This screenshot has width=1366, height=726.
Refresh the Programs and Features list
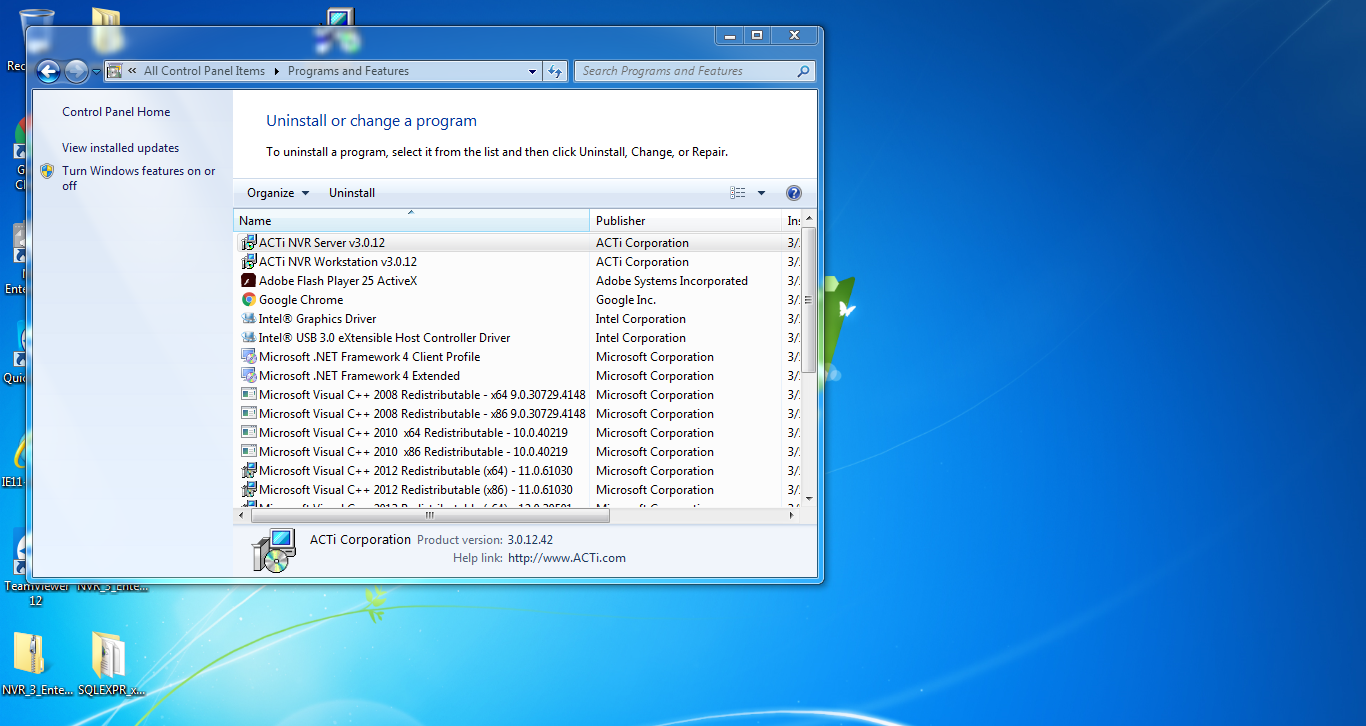pyautogui.click(x=556, y=71)
